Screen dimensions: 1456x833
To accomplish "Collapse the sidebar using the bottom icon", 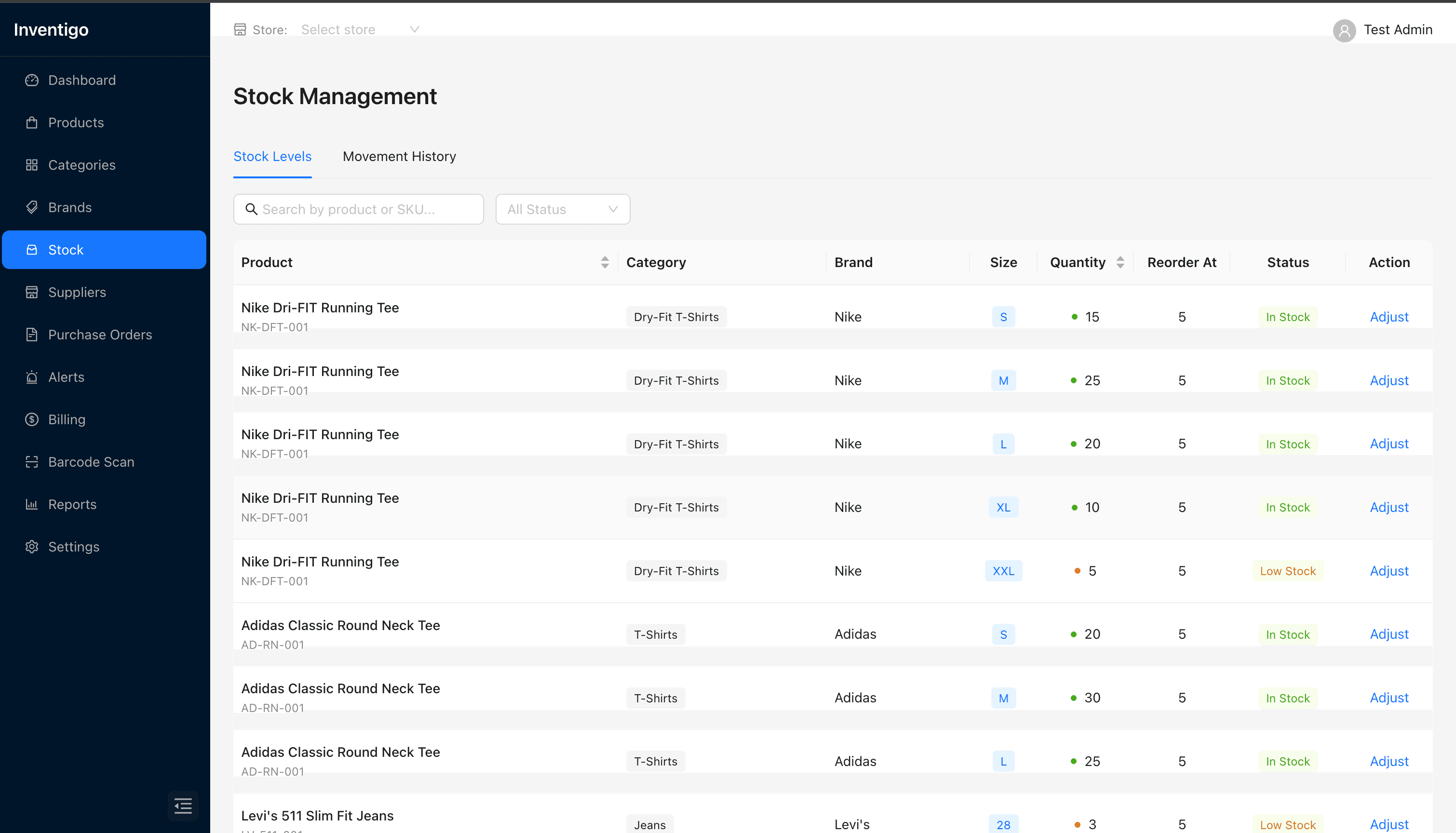I will 183,806.
